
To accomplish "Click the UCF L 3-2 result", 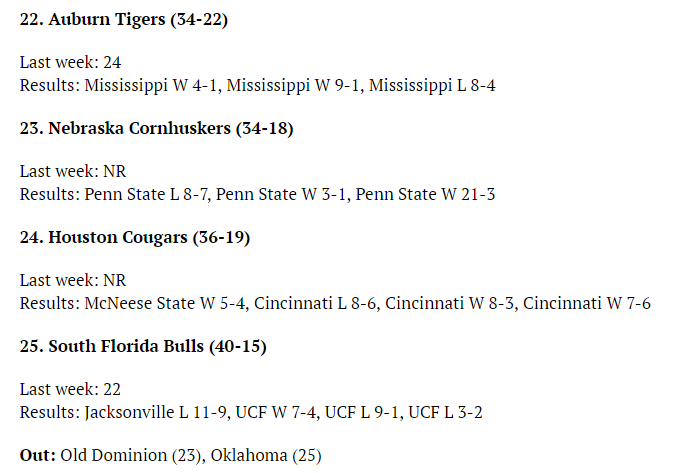I will pyautogui.click(x=445, y=413).
